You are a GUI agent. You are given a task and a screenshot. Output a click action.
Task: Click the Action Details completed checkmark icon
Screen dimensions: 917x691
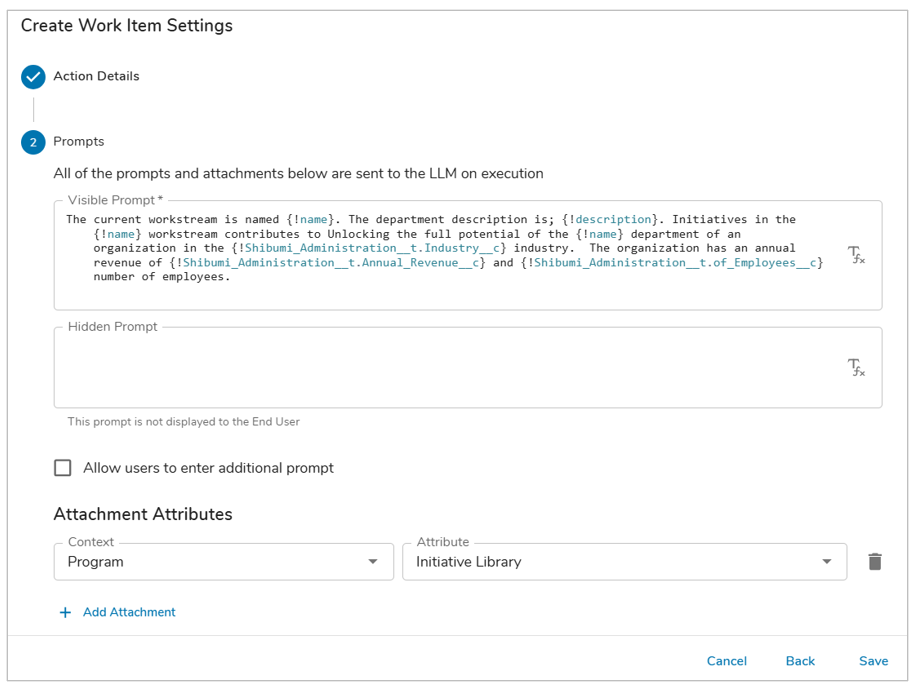point(33,77)
